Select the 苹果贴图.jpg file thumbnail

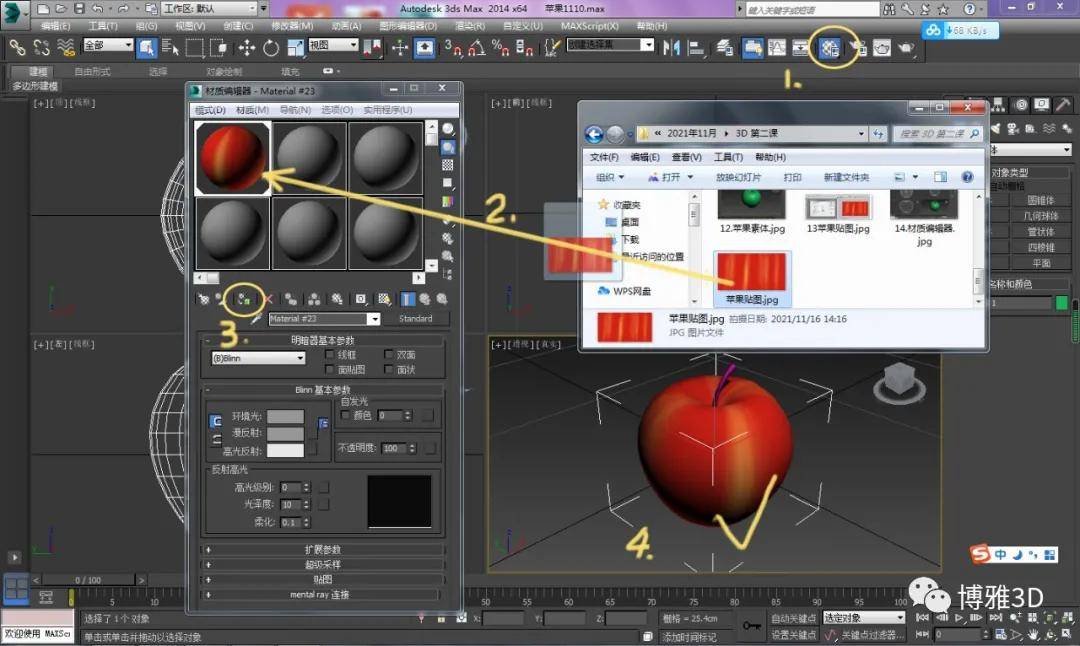[x=751, y=278]
